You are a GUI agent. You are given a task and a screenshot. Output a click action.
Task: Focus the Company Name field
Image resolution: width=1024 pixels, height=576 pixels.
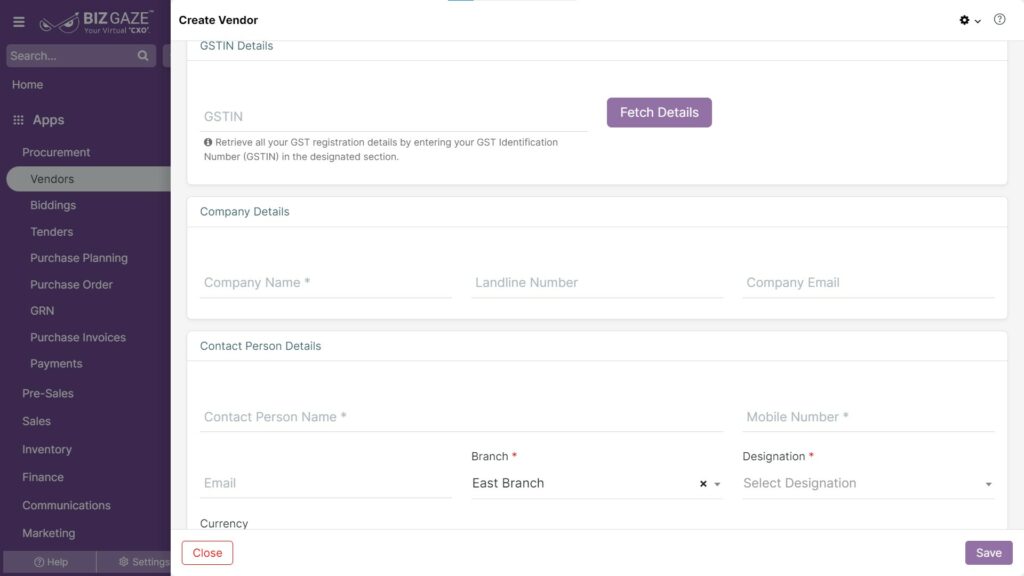pos(326,283)
